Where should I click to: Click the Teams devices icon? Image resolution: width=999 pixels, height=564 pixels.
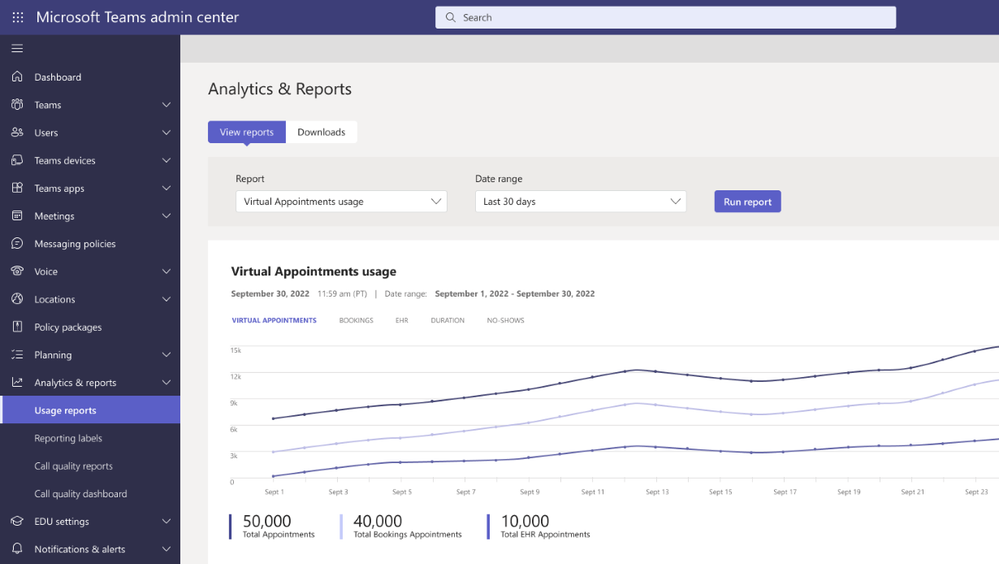pyautogui.click(x=17, y=160)
